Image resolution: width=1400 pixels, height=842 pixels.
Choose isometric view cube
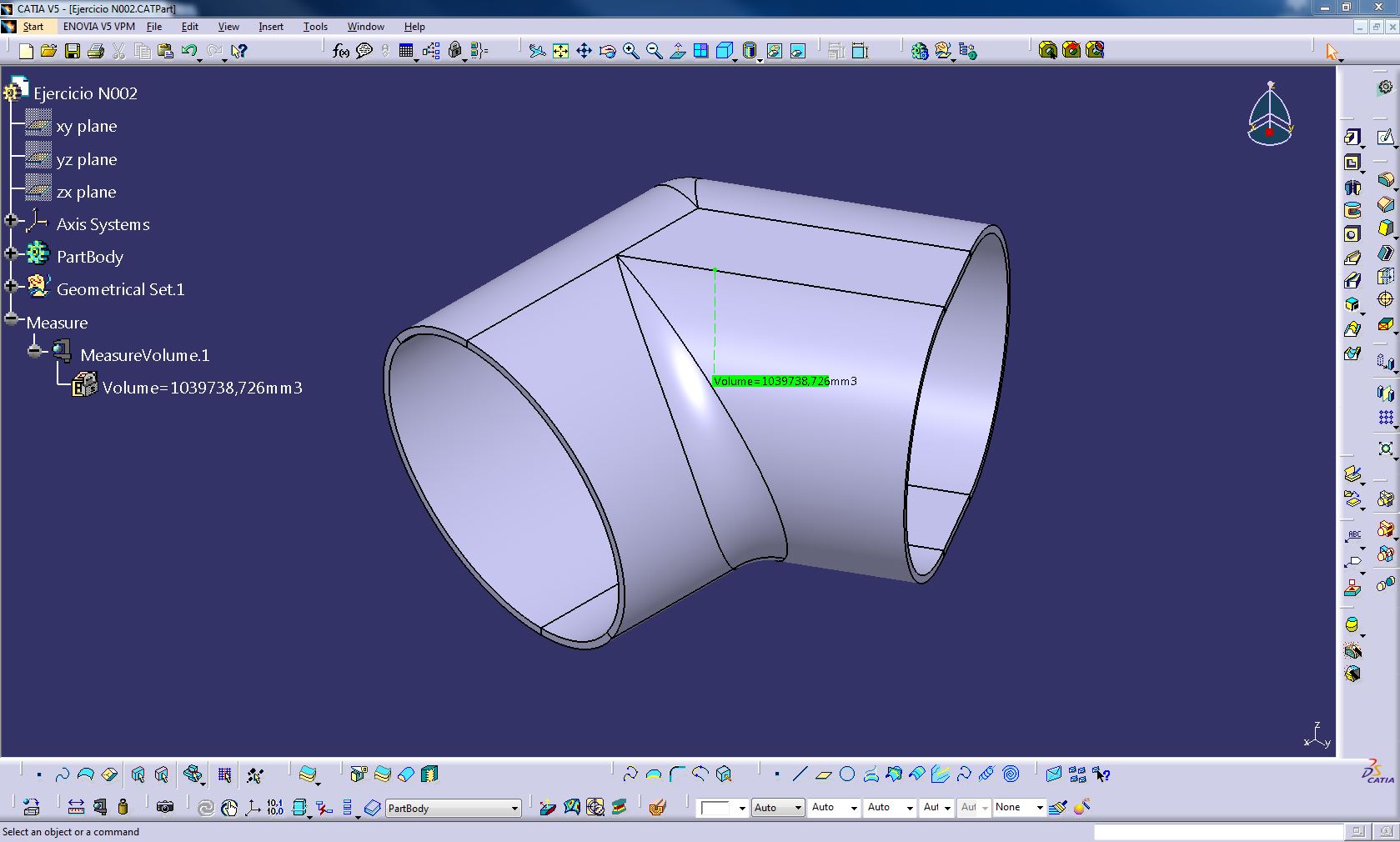(x=724, y=51)
